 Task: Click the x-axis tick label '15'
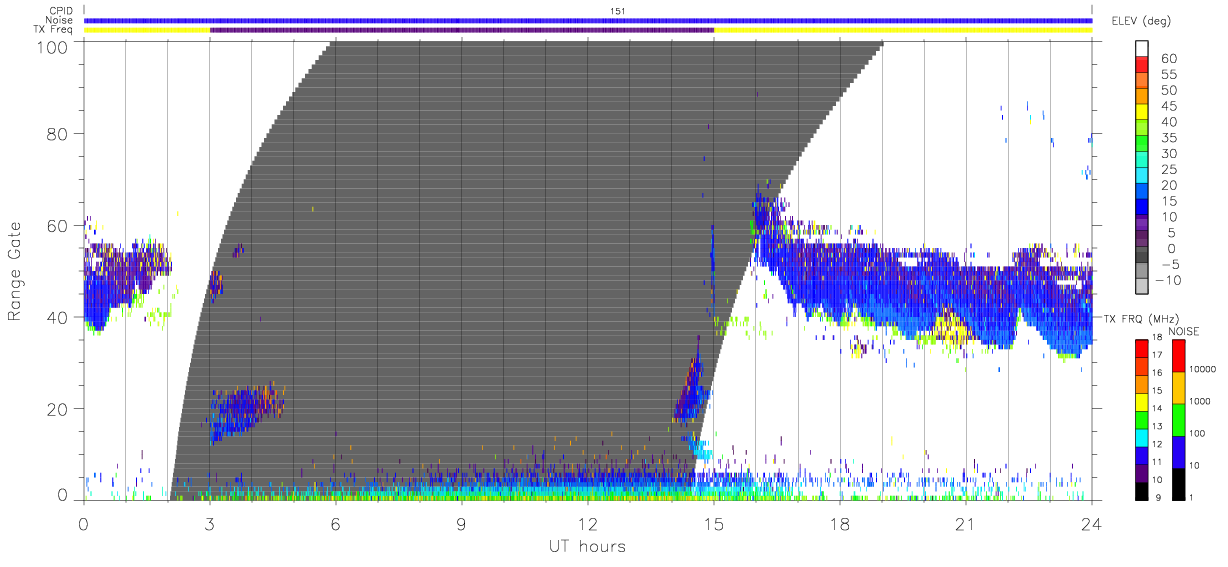[x=713, y=523]
